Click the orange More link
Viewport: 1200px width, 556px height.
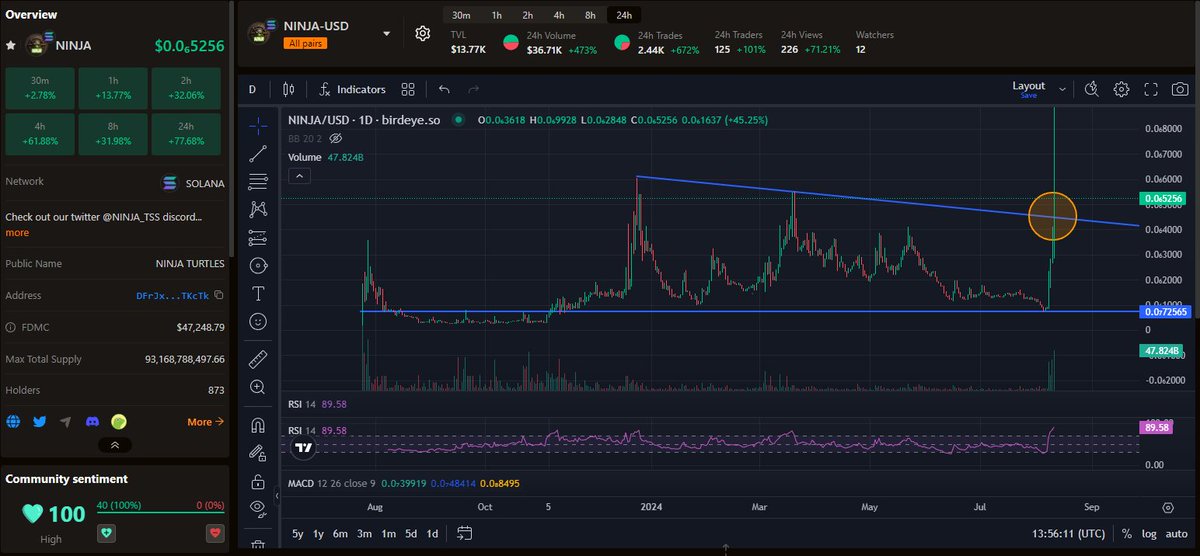[205, 422]
